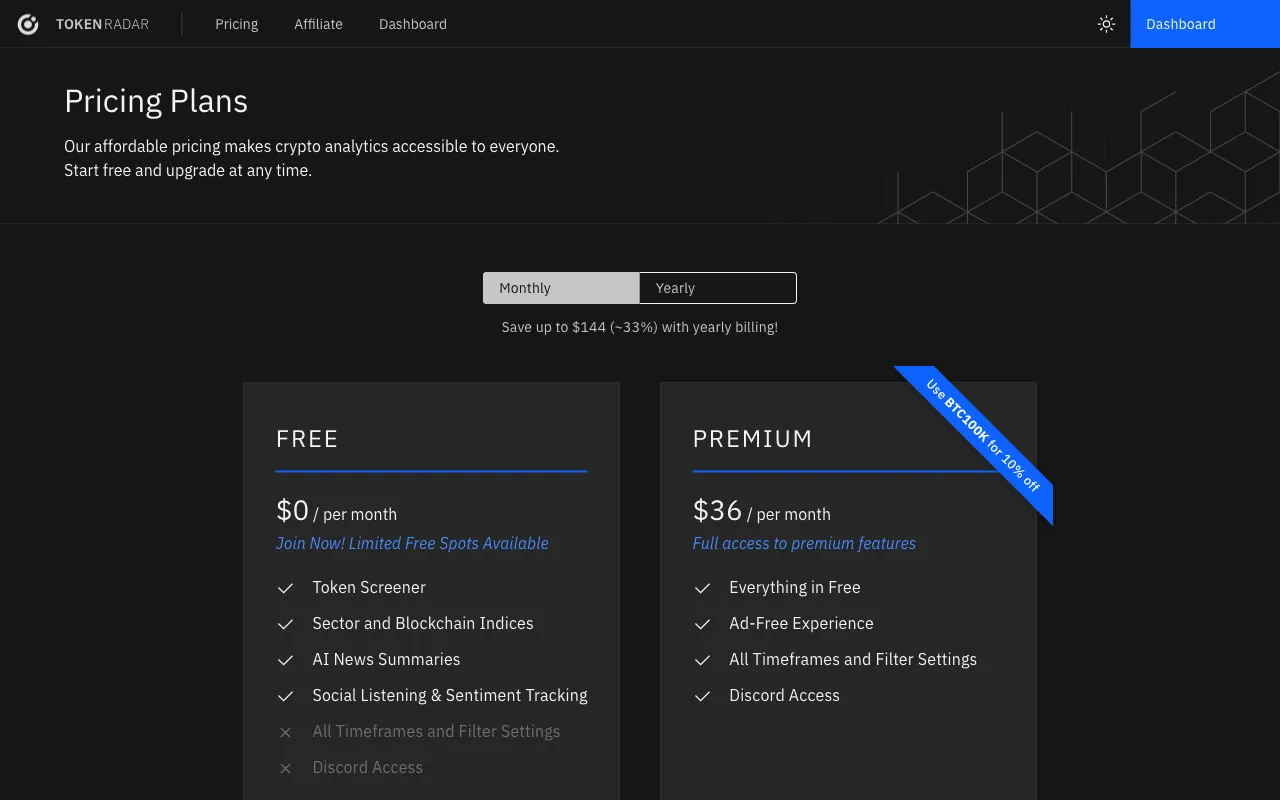This screenshot has width=1280, height=800.
Task: Switch to Yearly billing
Action: click(x=718, y=288)
